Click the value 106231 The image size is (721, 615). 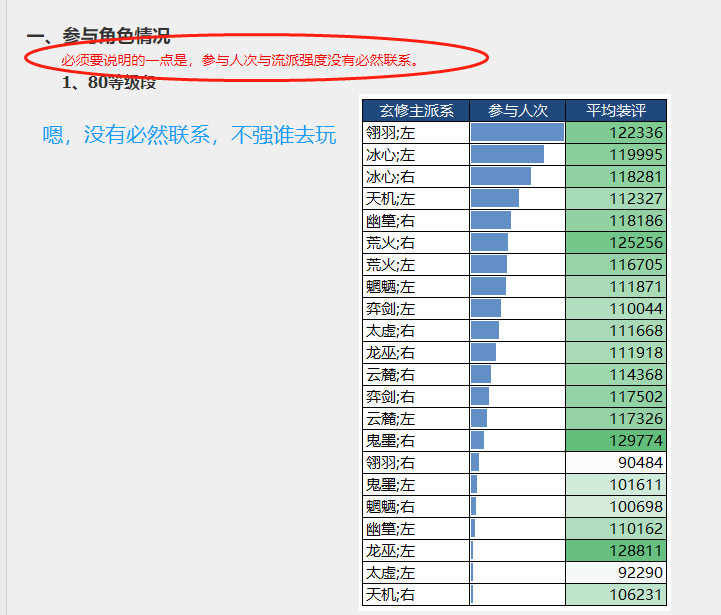636,595
